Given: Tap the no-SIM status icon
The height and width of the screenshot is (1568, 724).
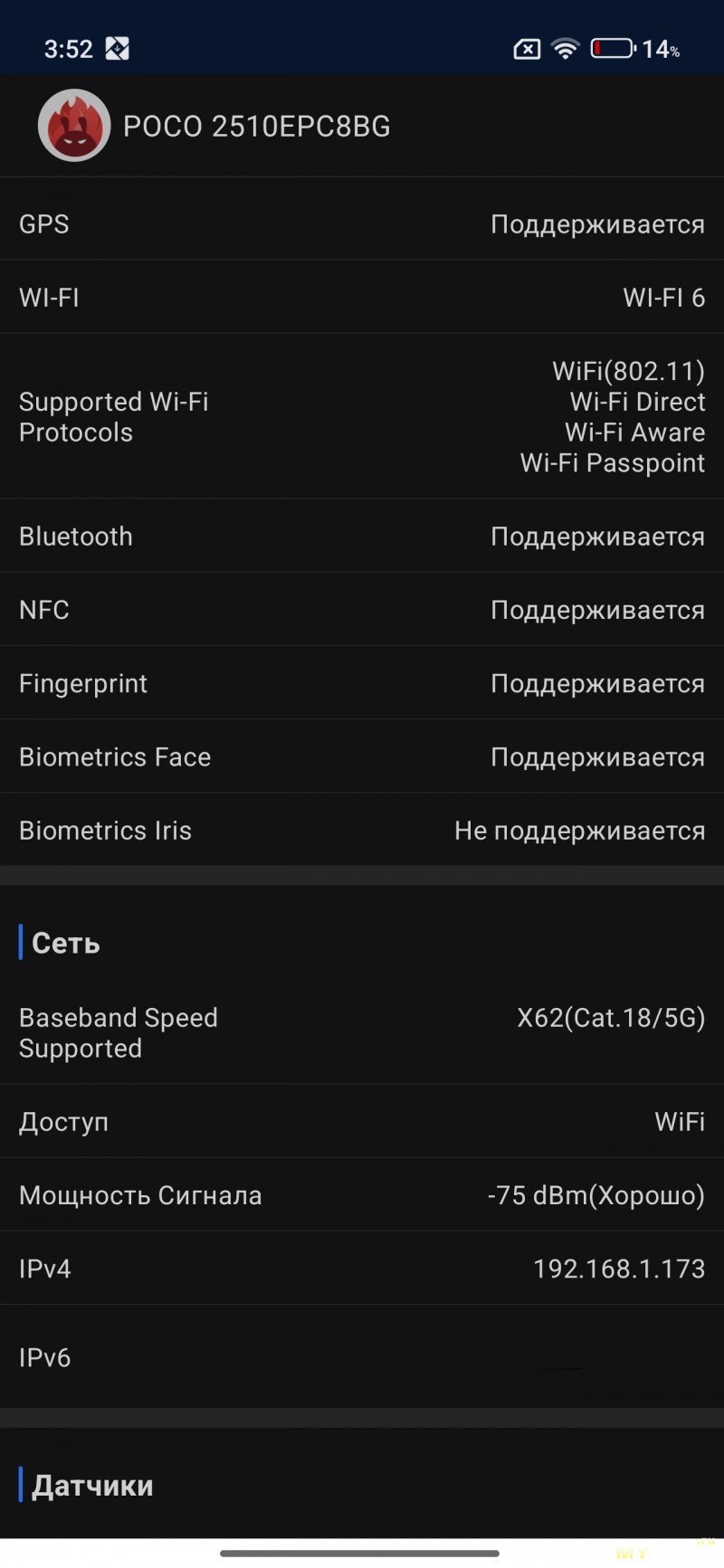Looking at the screenshot, I should (x=527, y=49).
